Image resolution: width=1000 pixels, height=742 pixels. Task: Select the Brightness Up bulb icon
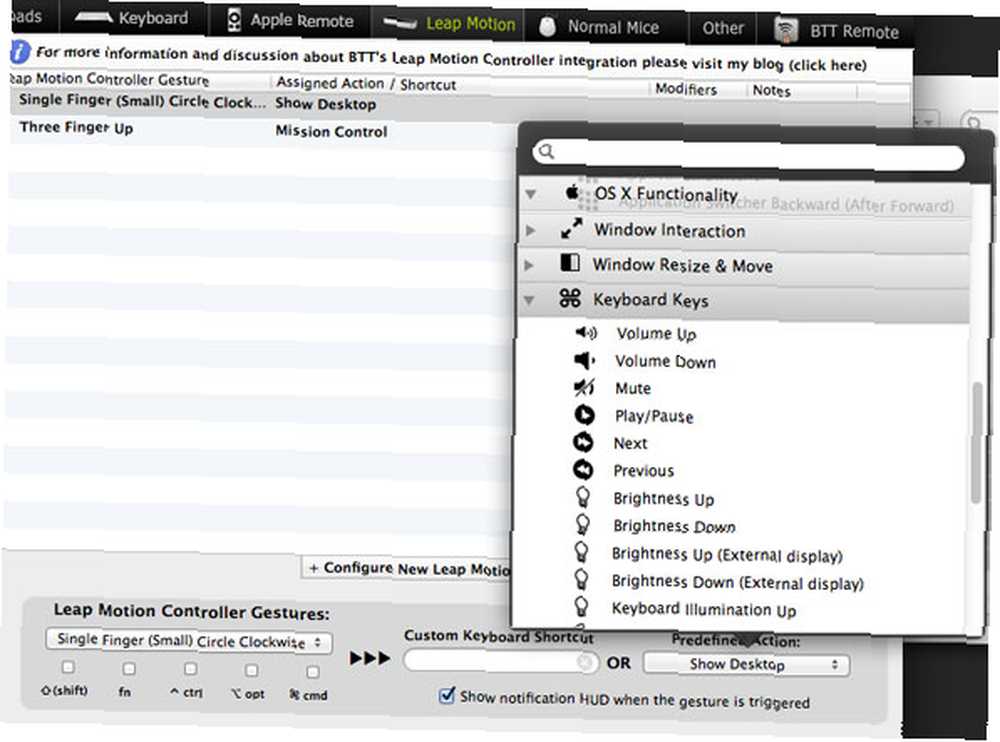click(582, 497)
